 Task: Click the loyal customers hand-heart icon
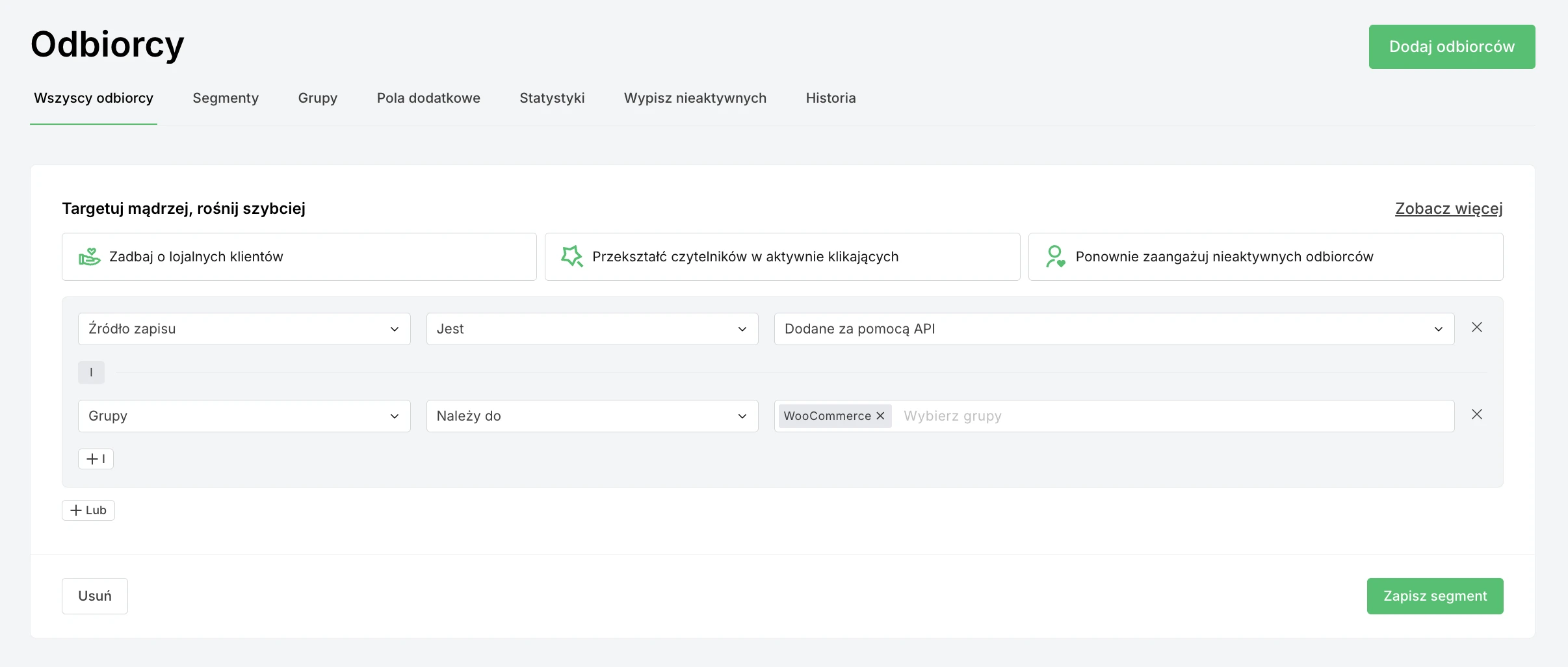pyautogui.click(x=90, y=257)
